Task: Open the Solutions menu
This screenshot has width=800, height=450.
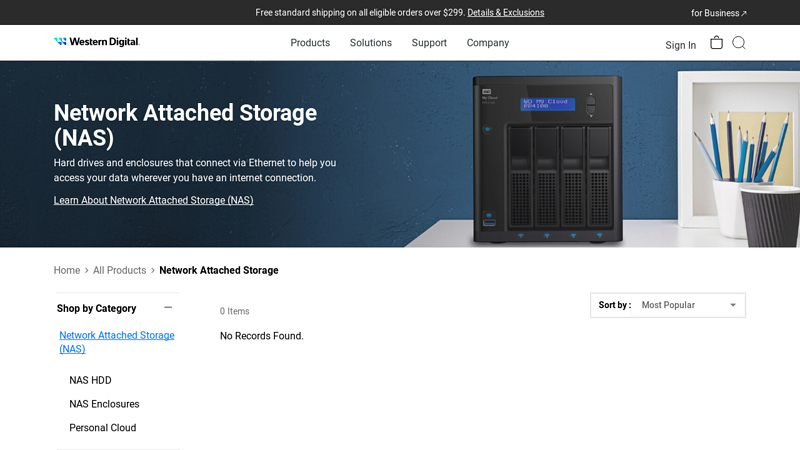Action: tap(371, 43)
